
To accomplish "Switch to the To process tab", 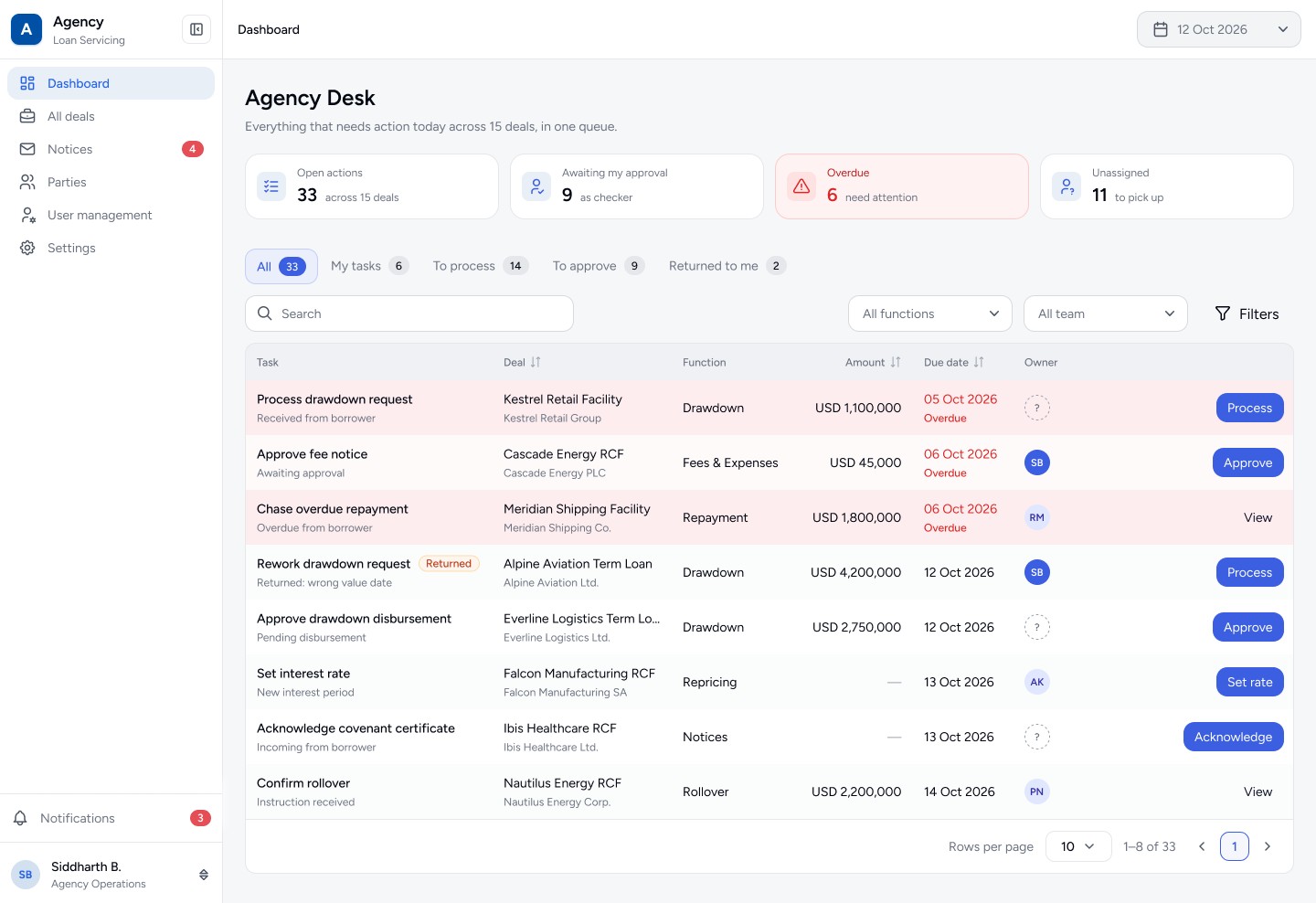I will pyautogui.click(x=480, y=266).
